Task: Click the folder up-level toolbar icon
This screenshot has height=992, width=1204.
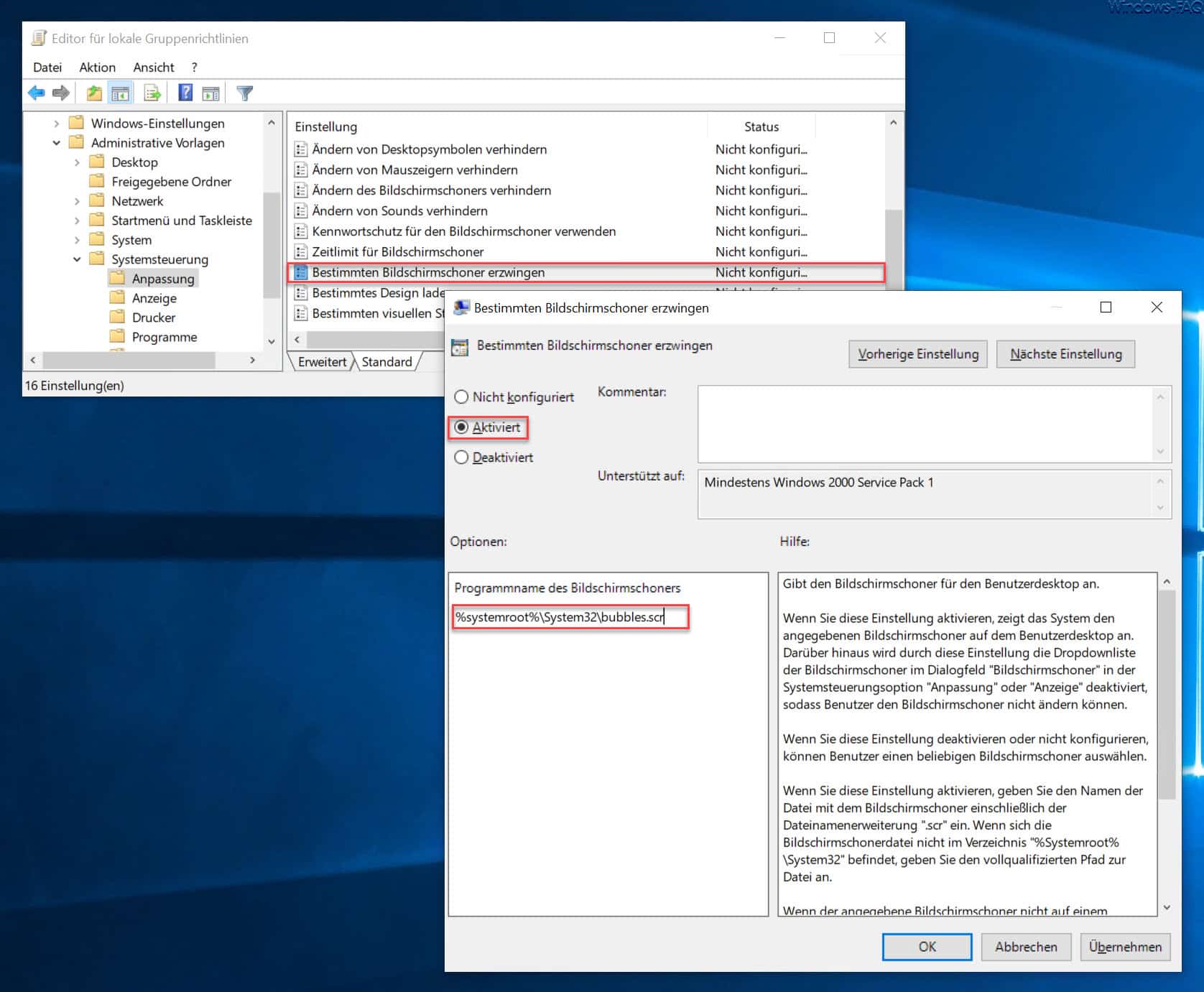Action: (94, 93)
